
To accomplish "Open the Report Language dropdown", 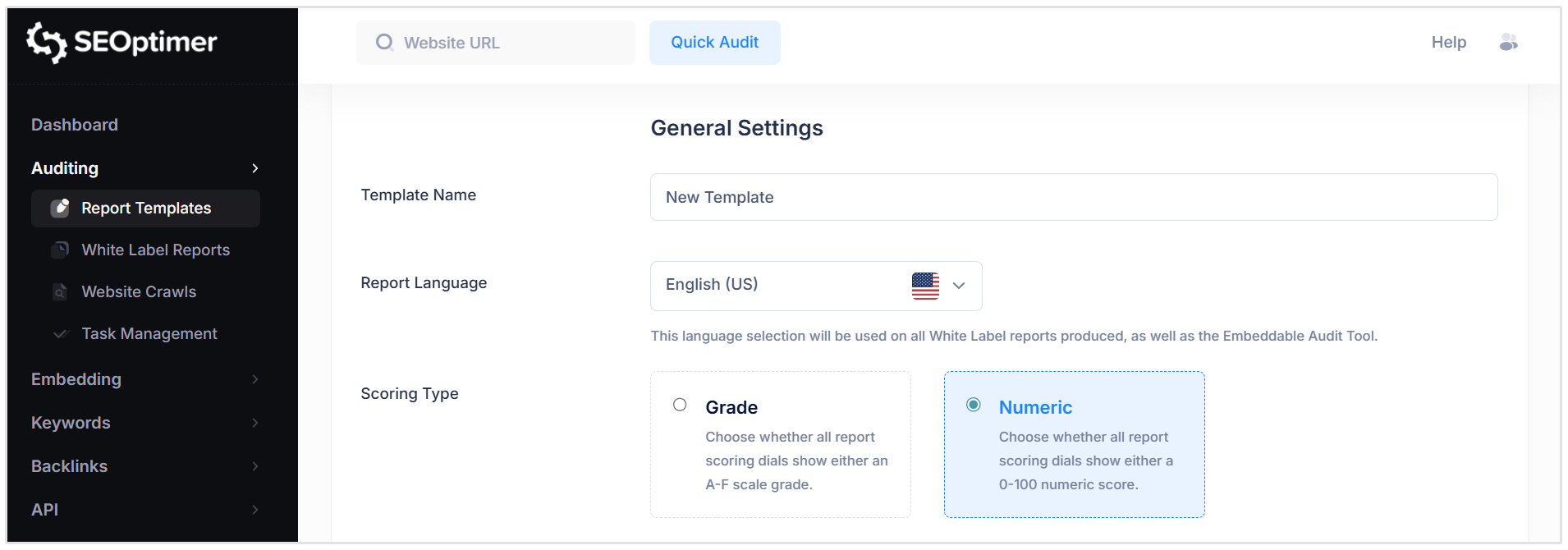I will [816, 286].
